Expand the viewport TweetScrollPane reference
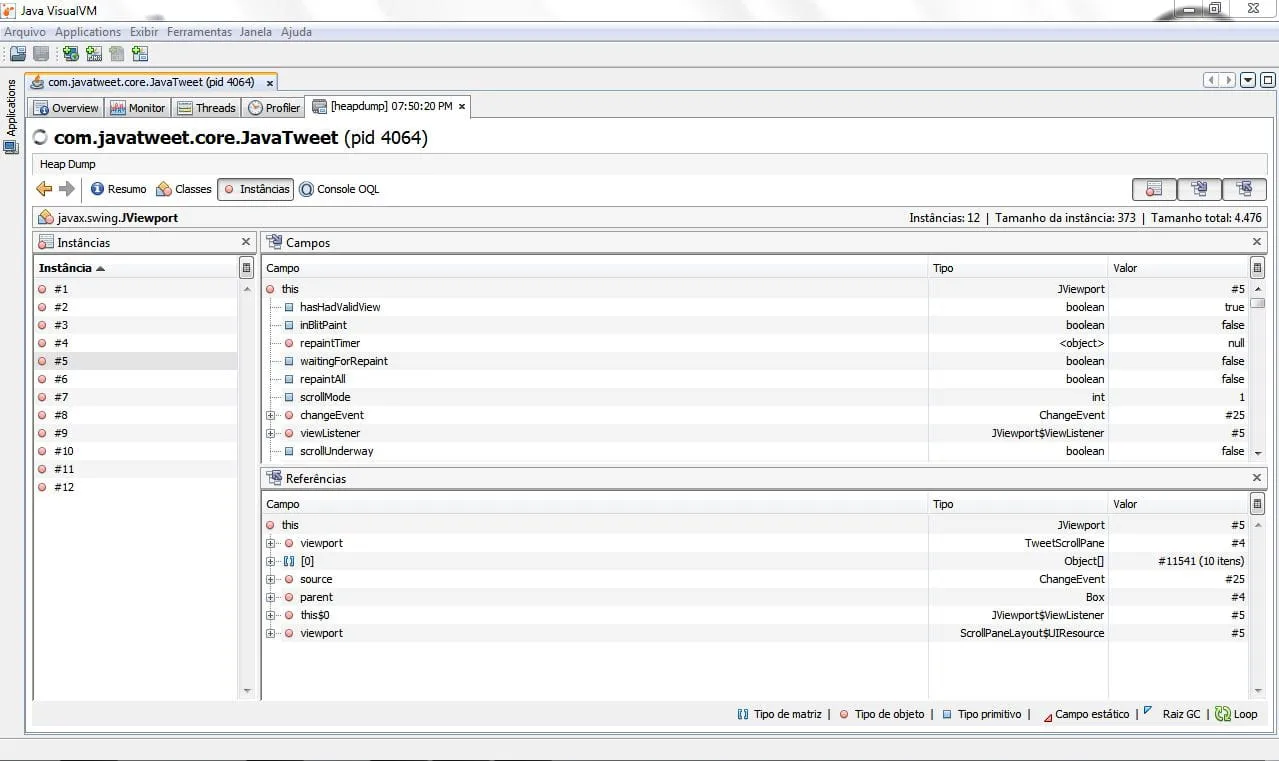The width and height of the screenshot is (1279, 761). pos(271,543)
